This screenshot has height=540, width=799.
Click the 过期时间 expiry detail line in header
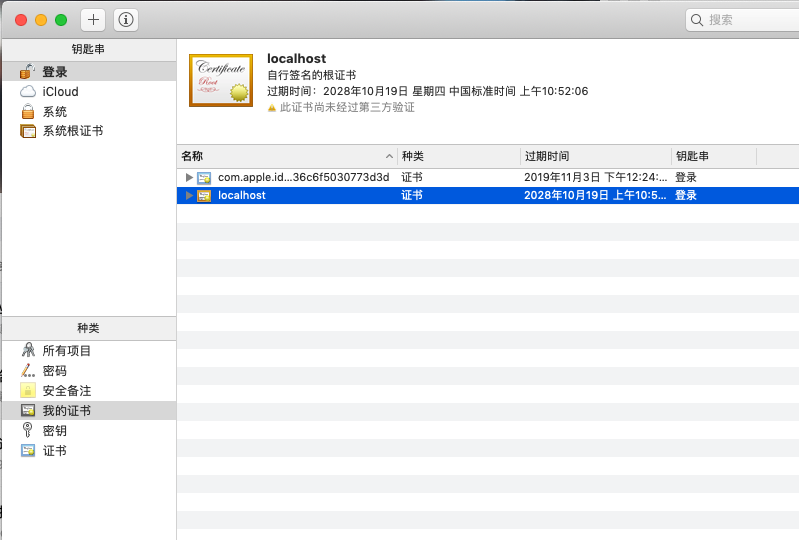[x=428, y=91]
